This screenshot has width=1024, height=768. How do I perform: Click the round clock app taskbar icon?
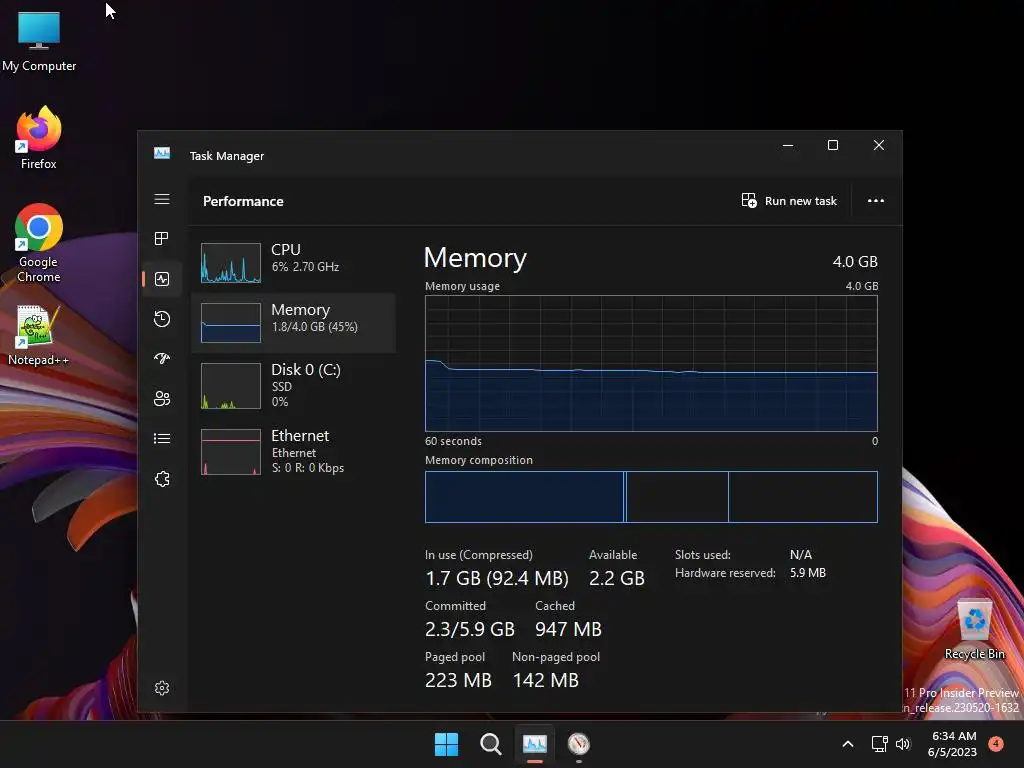[x=579, y=744]
